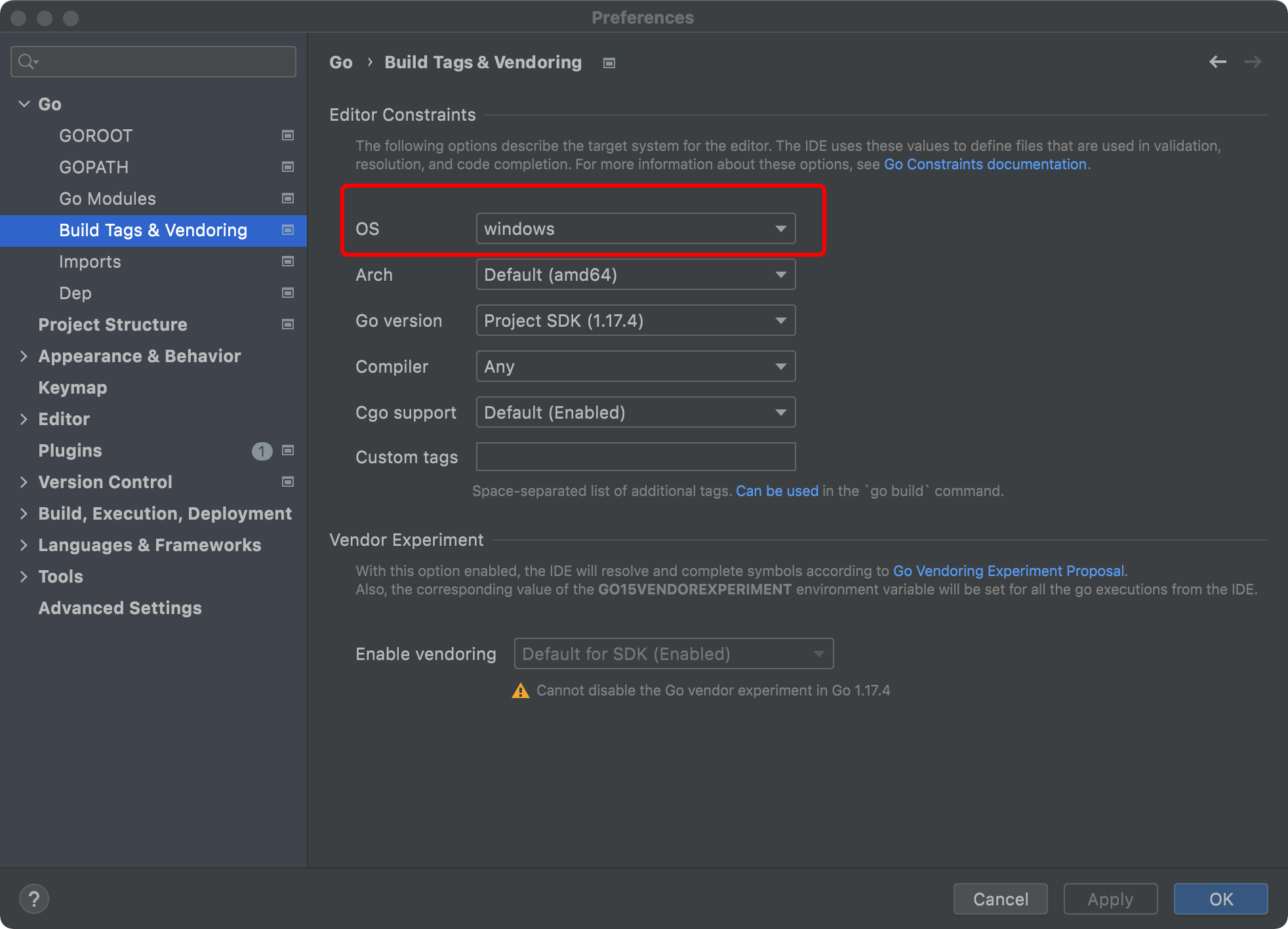The image size is (1288, 929).
Task: Focus the Custom tags input field
Action: [635, 457]
